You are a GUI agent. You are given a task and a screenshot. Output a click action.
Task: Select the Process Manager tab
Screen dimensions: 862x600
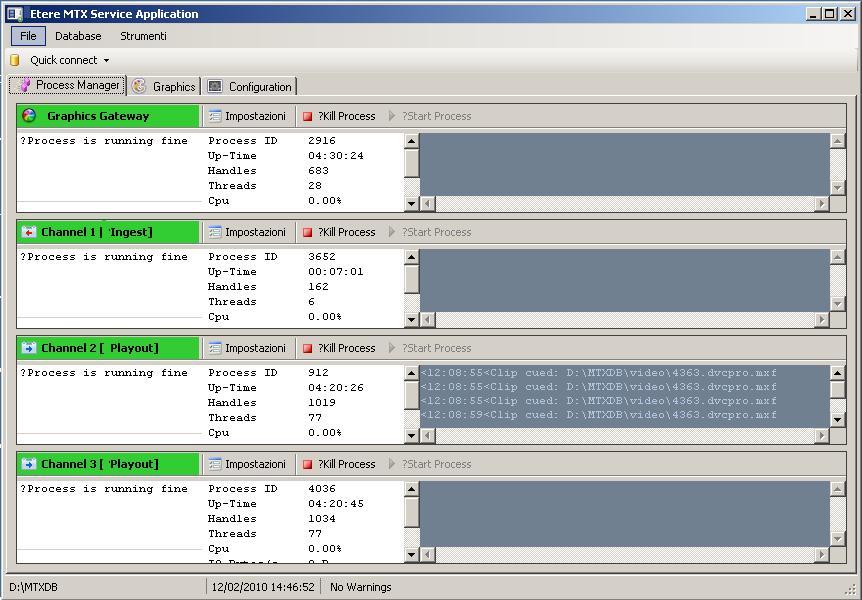pos(68,86)
